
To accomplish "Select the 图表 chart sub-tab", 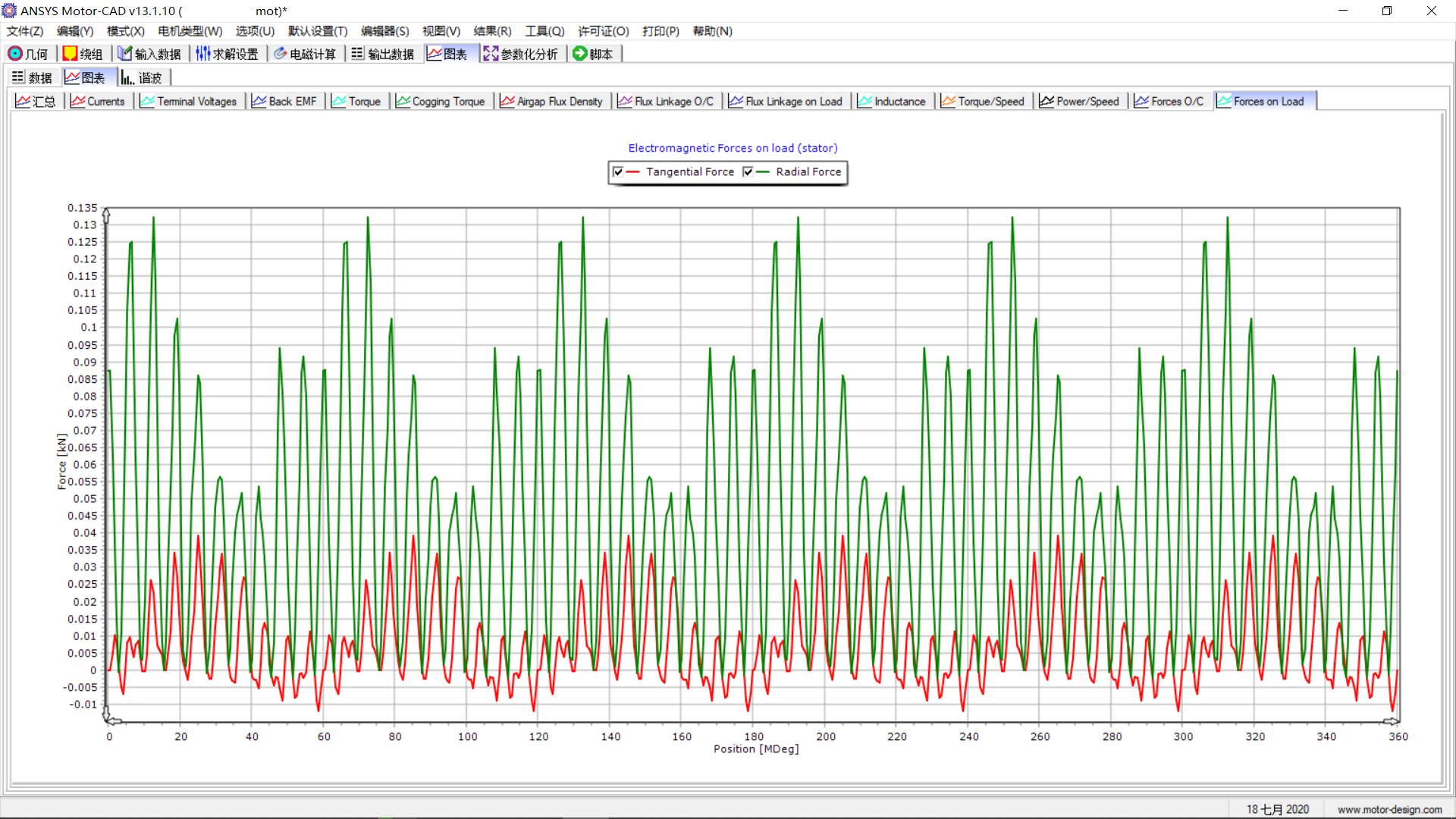I will click(87, 77).
